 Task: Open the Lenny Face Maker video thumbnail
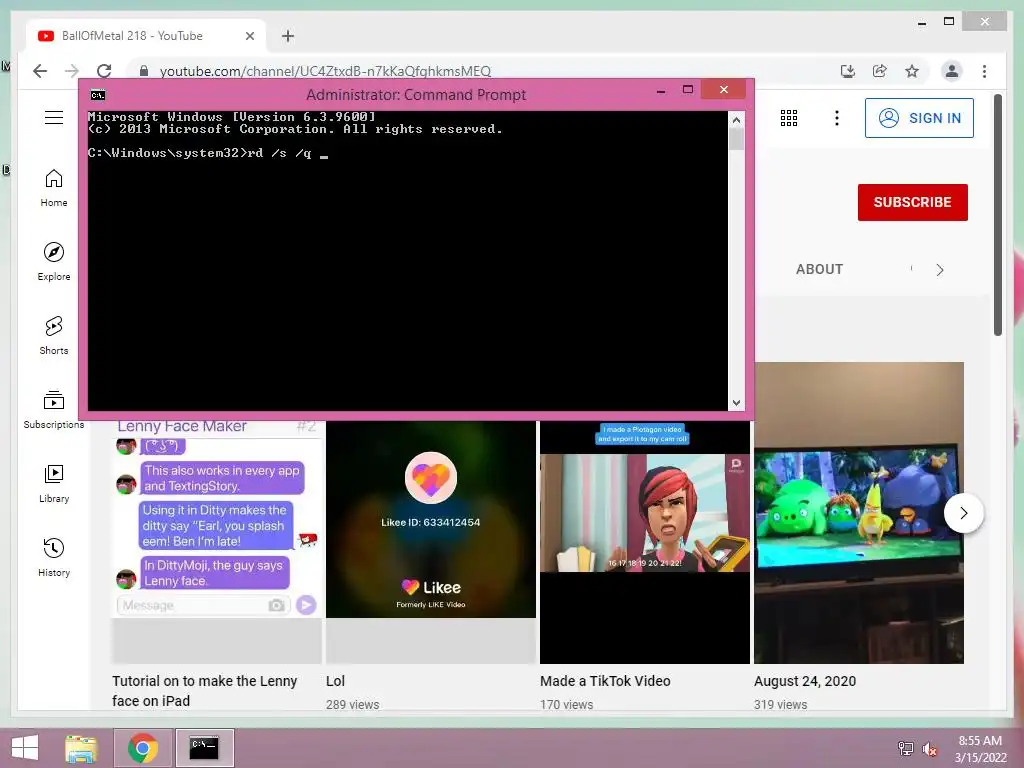(217, 542)
